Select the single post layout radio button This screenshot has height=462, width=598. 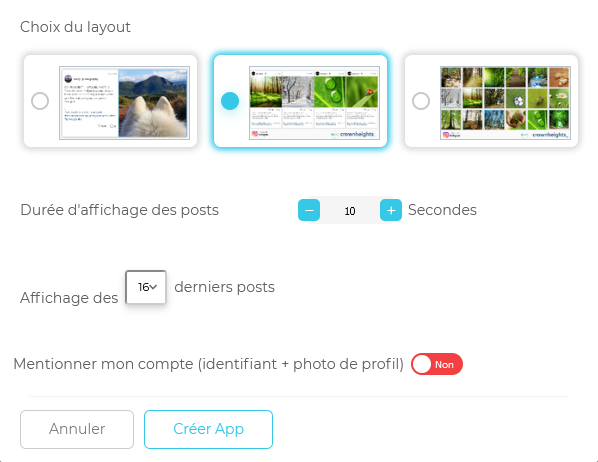coord(40,101)
